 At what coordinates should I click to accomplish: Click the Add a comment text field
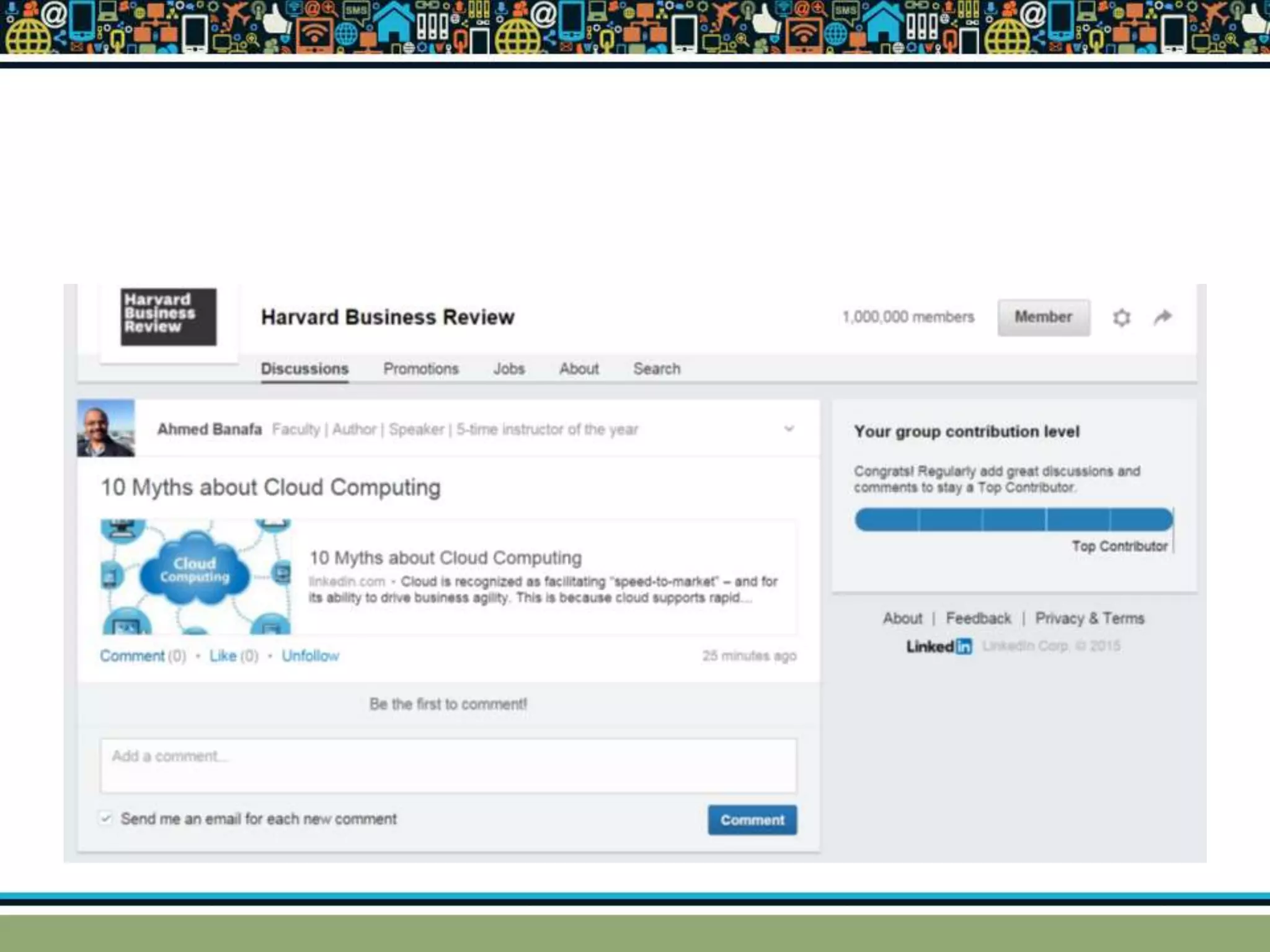(448, 765)
